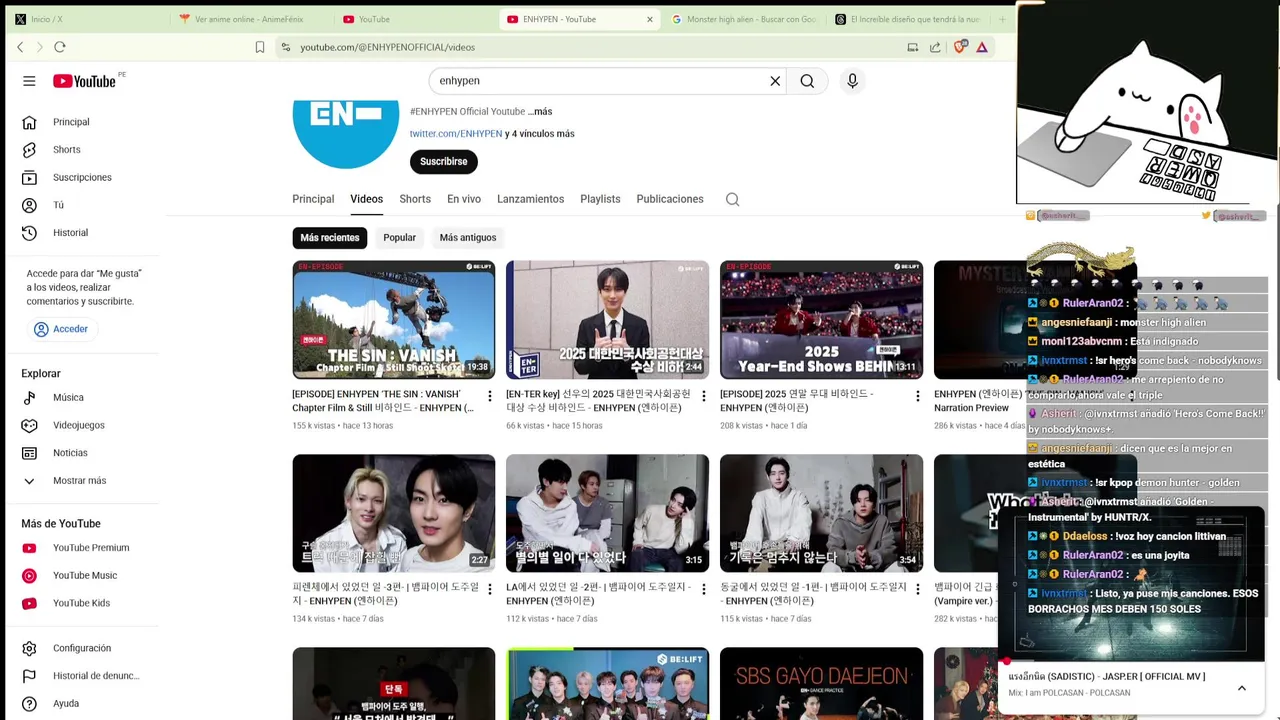This screenshot has height=720, width=1280.
Task: Activate voice search microphone icon
Action: click(x=852, y=81)
